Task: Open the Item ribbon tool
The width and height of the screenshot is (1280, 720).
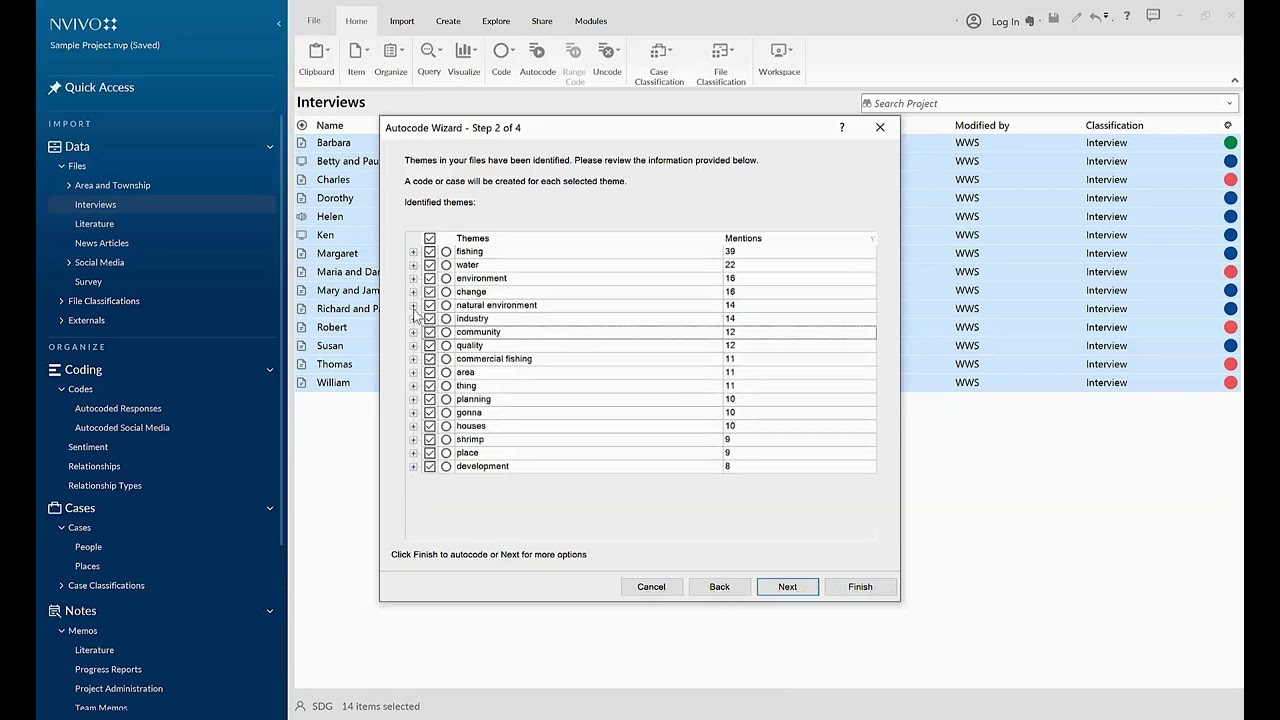Action: [356, 59]
